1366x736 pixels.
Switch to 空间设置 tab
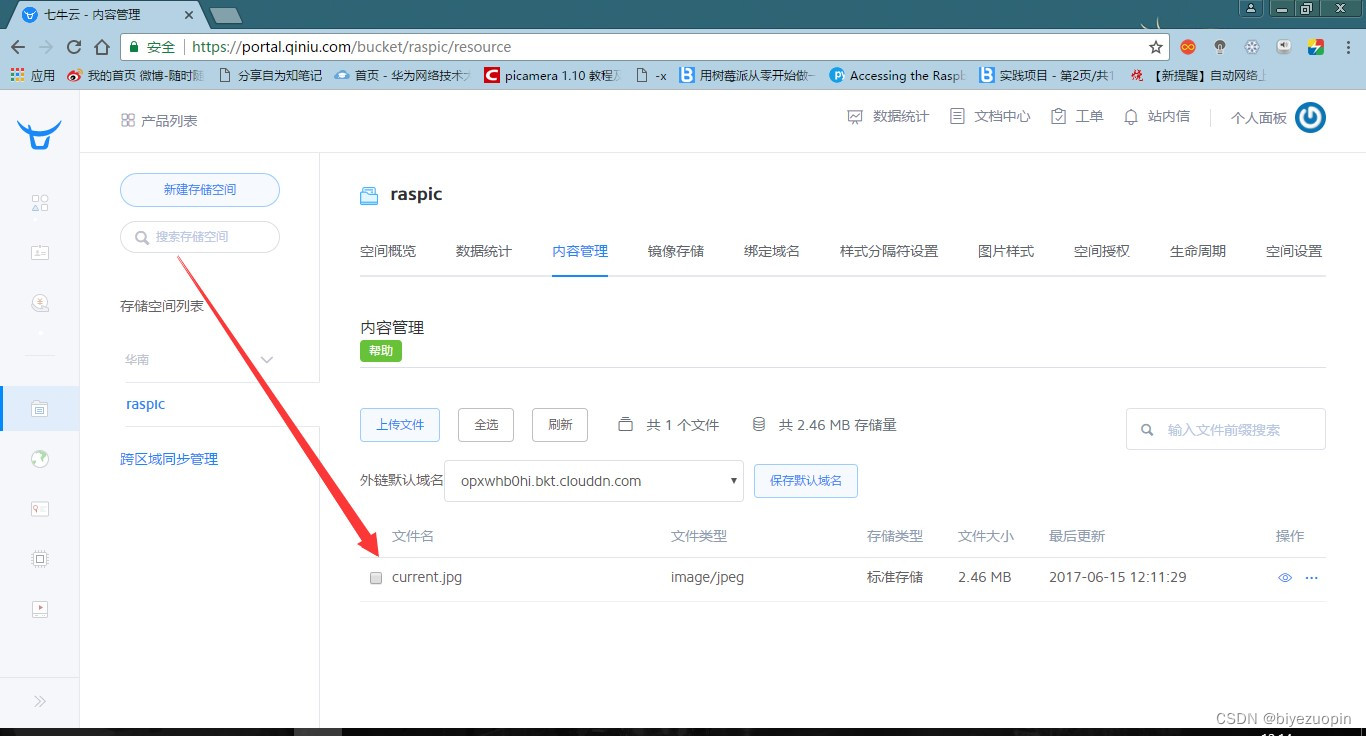coord(1294,251)
